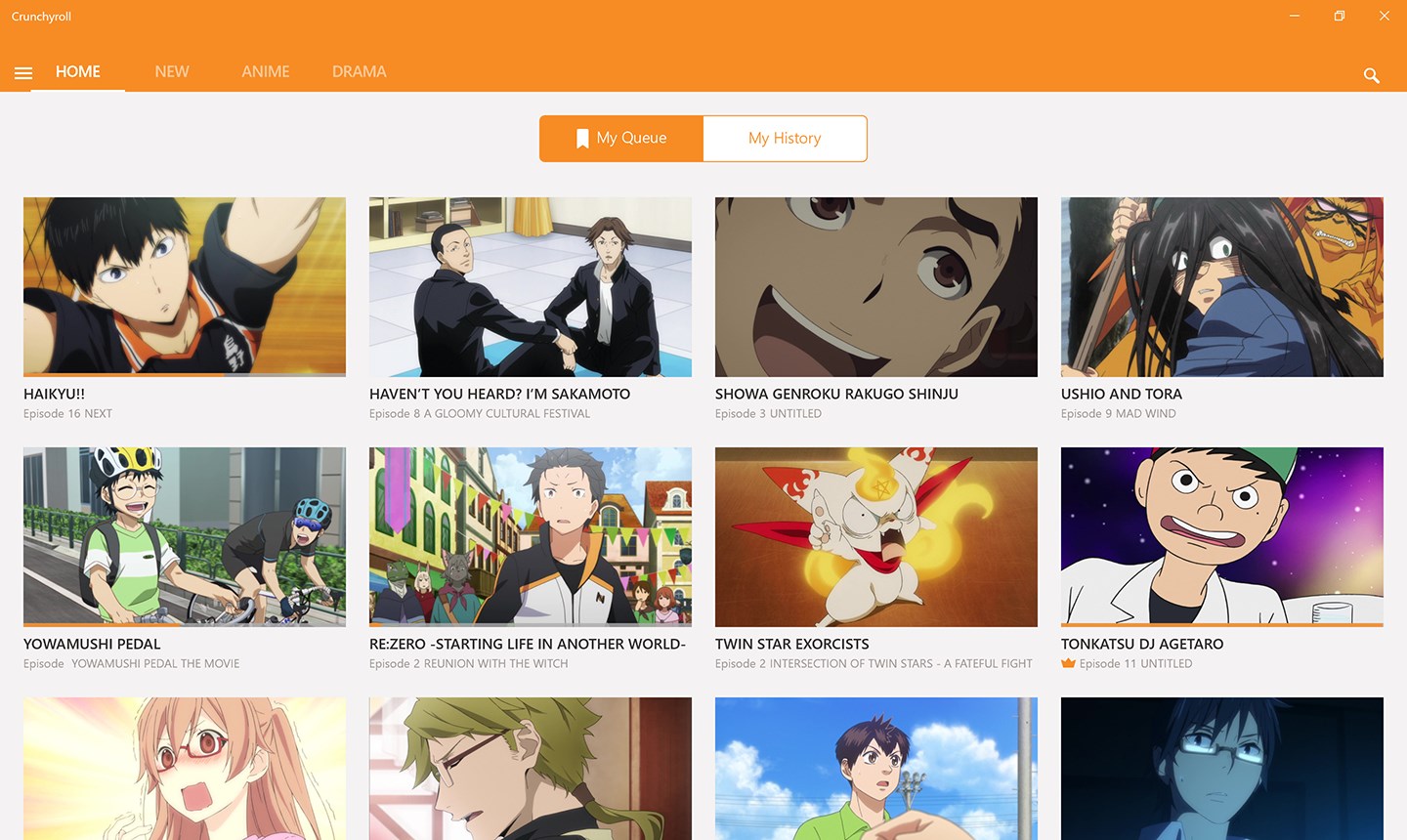Screen dimensions: 1407x840
Task: Open the Haikyu!! episode thumbnail
Action: click(185, 285)
